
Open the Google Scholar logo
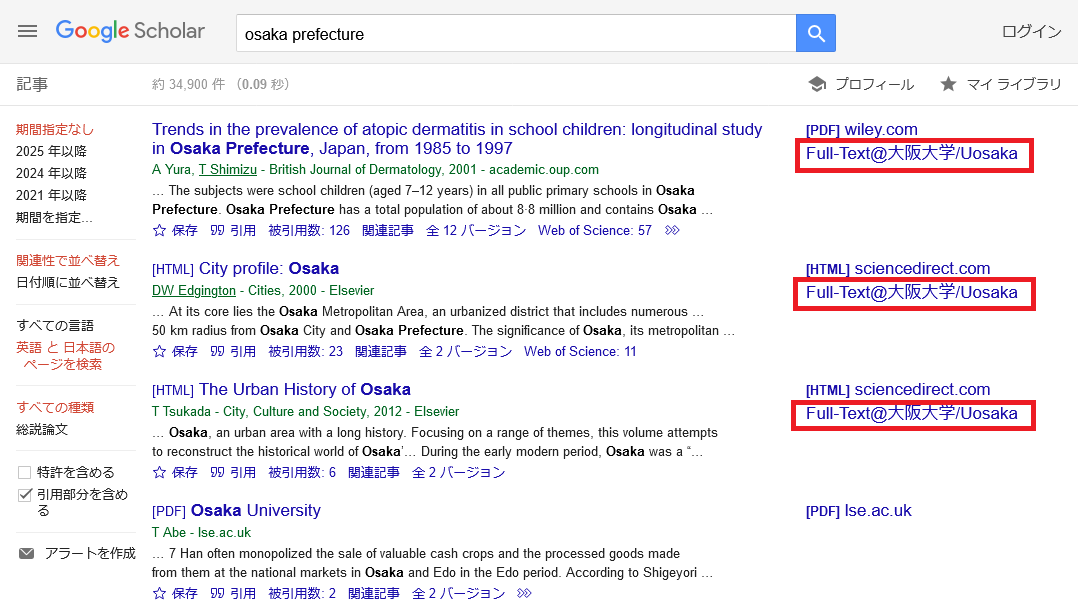tap(130, 31)
